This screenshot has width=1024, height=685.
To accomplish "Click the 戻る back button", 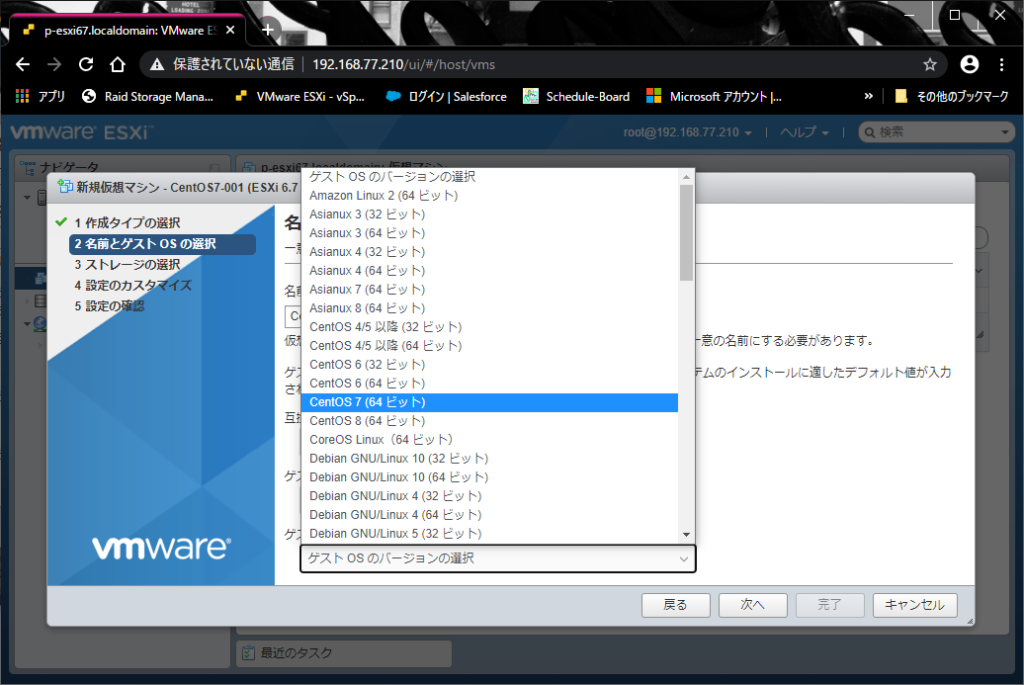I will (675, 605).
